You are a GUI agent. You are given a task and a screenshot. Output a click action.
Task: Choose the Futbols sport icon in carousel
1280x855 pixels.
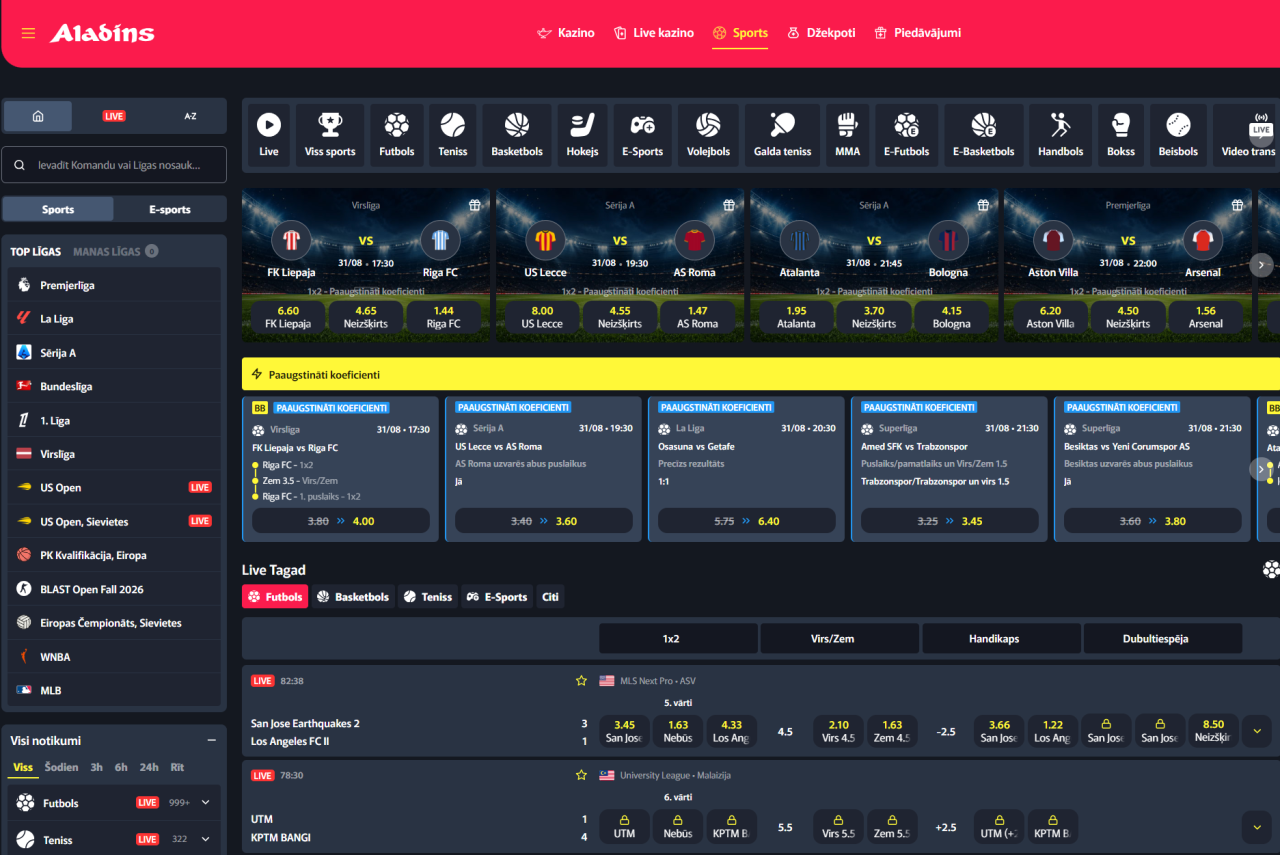[x=397, y=135]
